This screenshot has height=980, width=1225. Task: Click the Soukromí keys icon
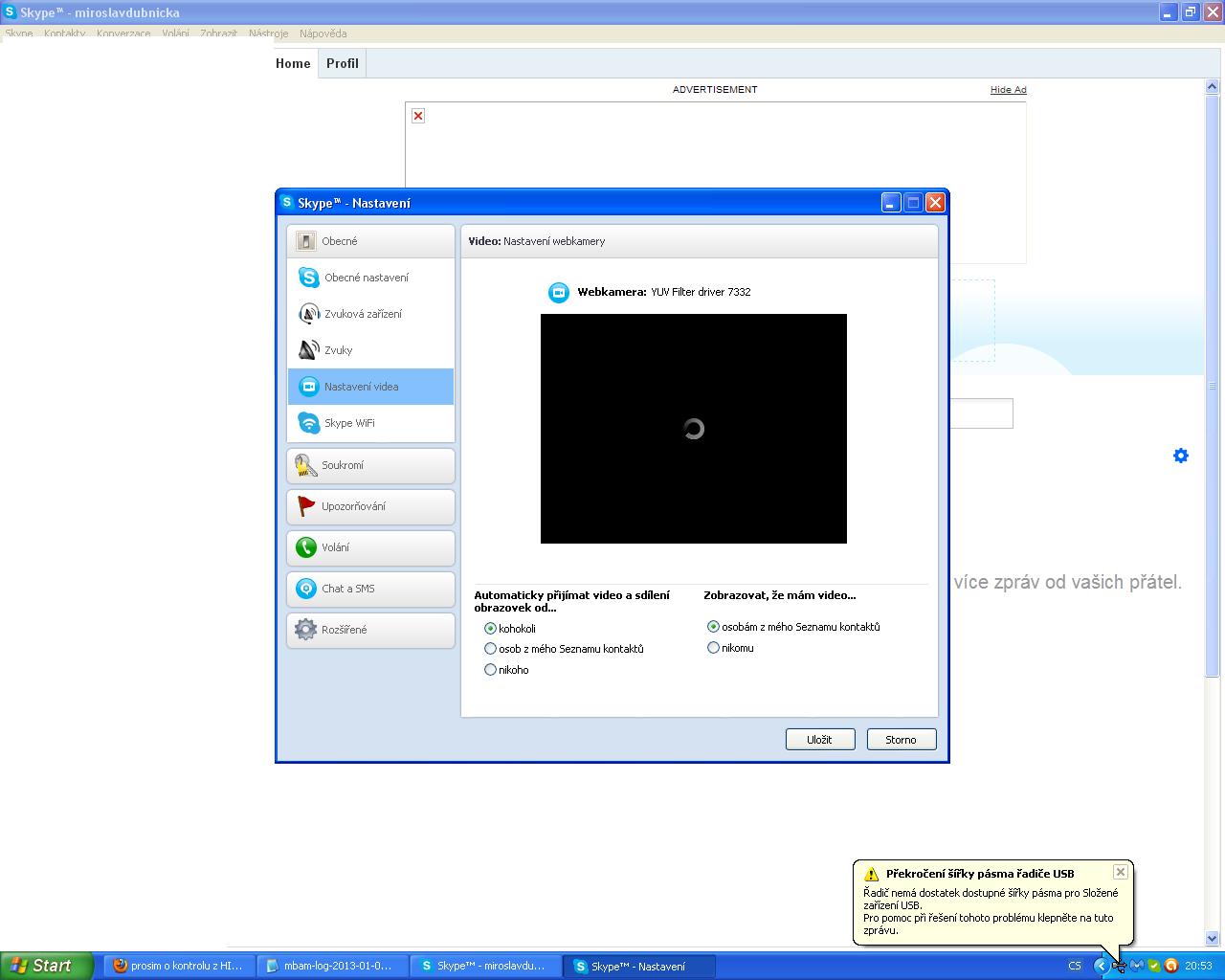pyautogui.click(x=305, y=465)
